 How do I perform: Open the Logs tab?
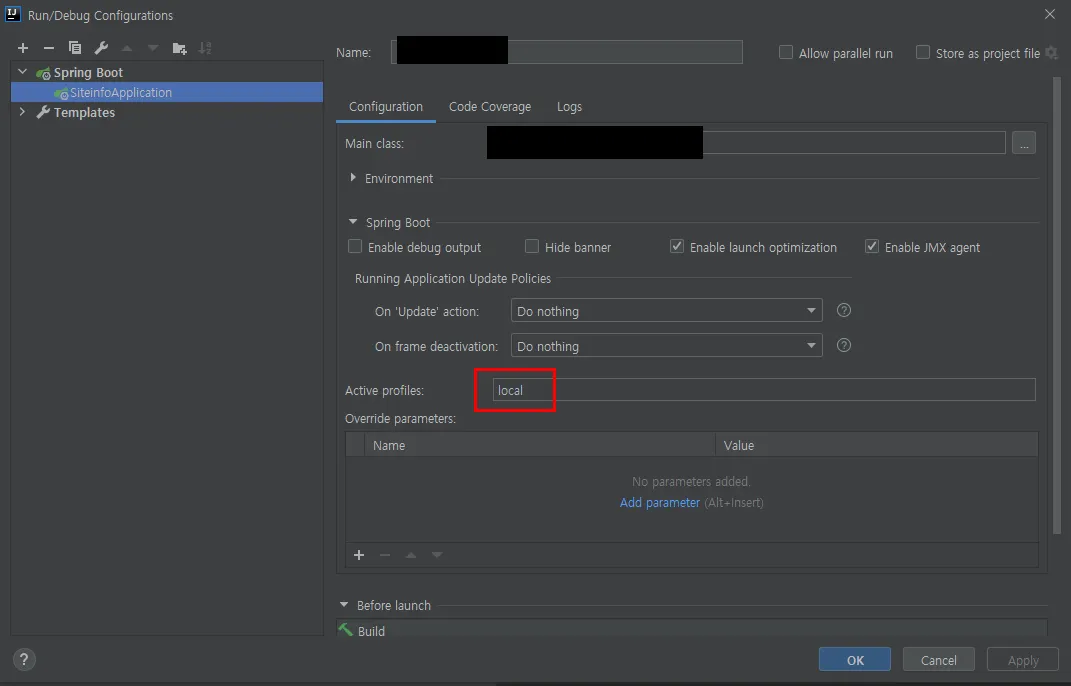click(569, 106)
